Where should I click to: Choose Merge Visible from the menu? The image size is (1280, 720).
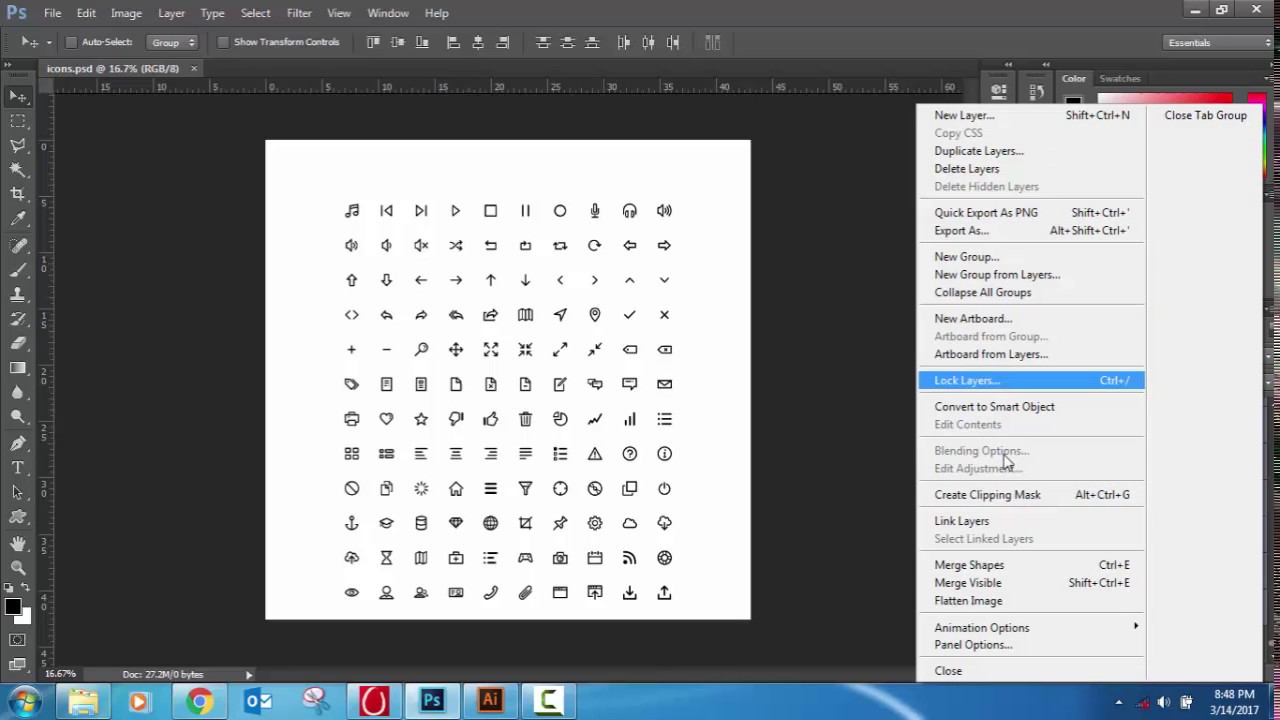point(967,582)
